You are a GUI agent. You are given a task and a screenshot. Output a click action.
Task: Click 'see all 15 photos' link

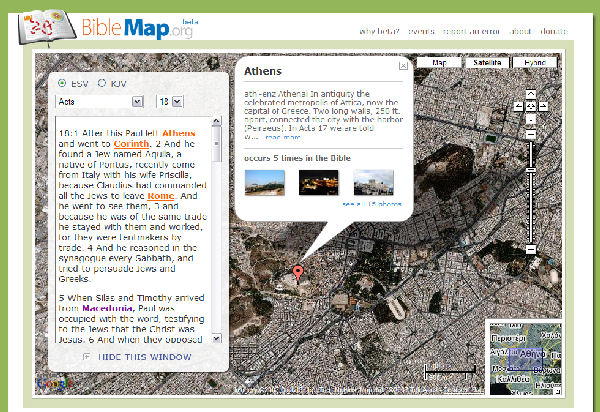click(x=372, y=204)
